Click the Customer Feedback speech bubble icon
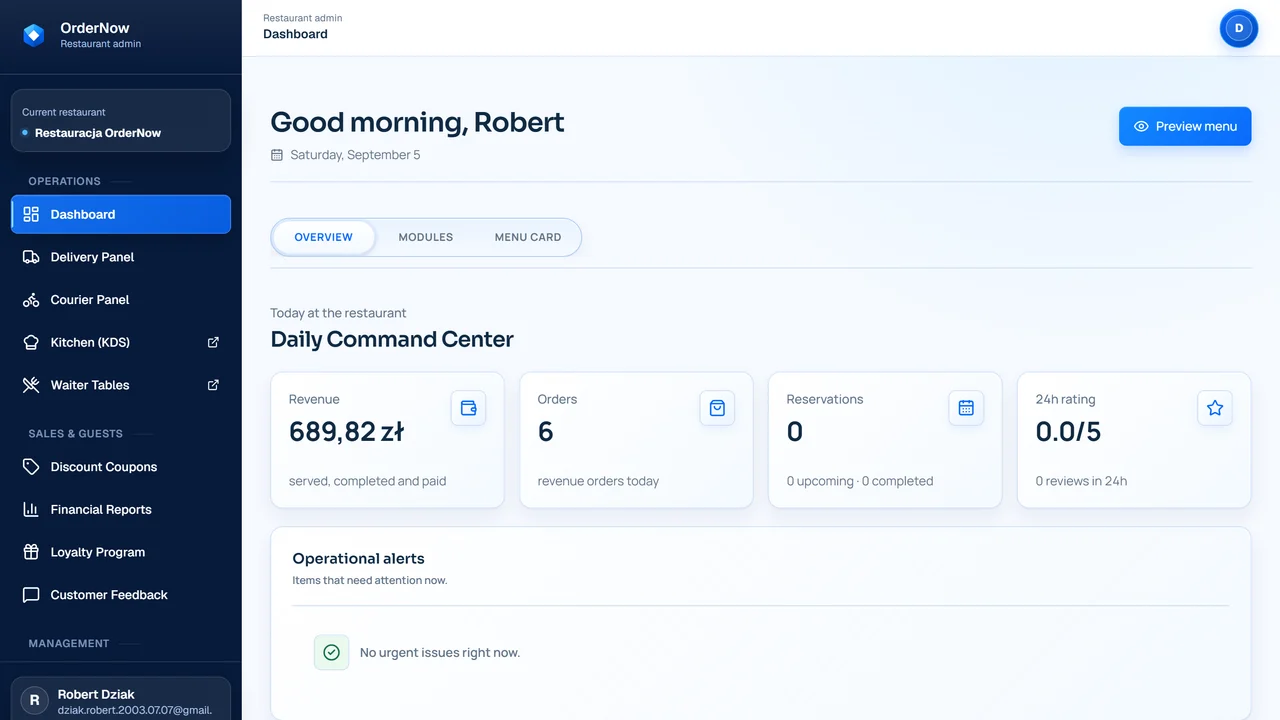1280x720 pixels. click(x=31, y=595)
